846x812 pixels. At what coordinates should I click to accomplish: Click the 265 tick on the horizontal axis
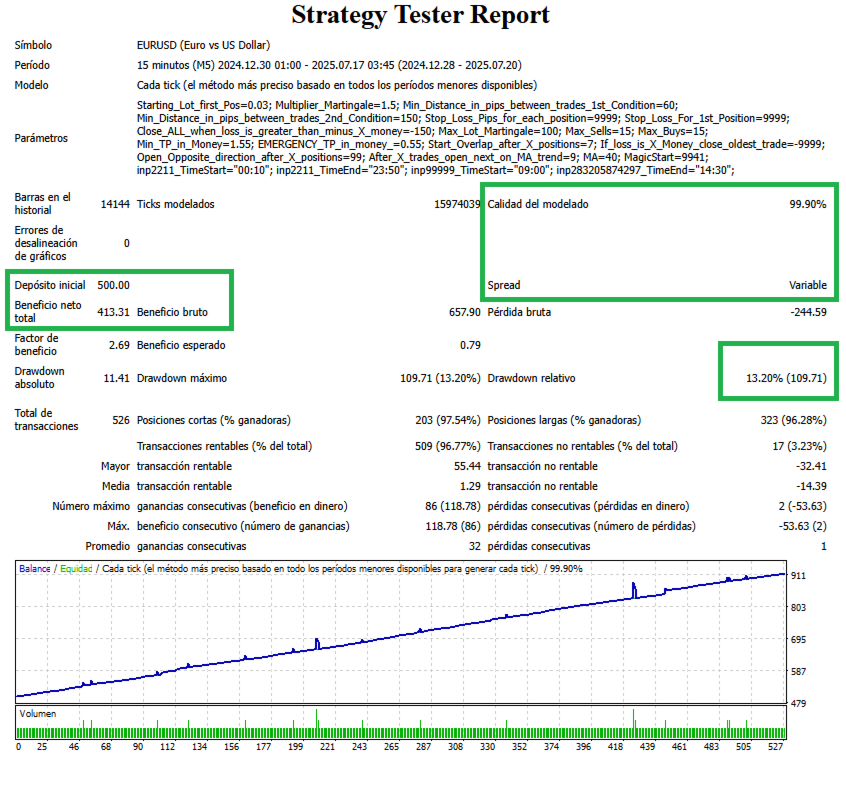pyautogui.click(x=391, y=747)
